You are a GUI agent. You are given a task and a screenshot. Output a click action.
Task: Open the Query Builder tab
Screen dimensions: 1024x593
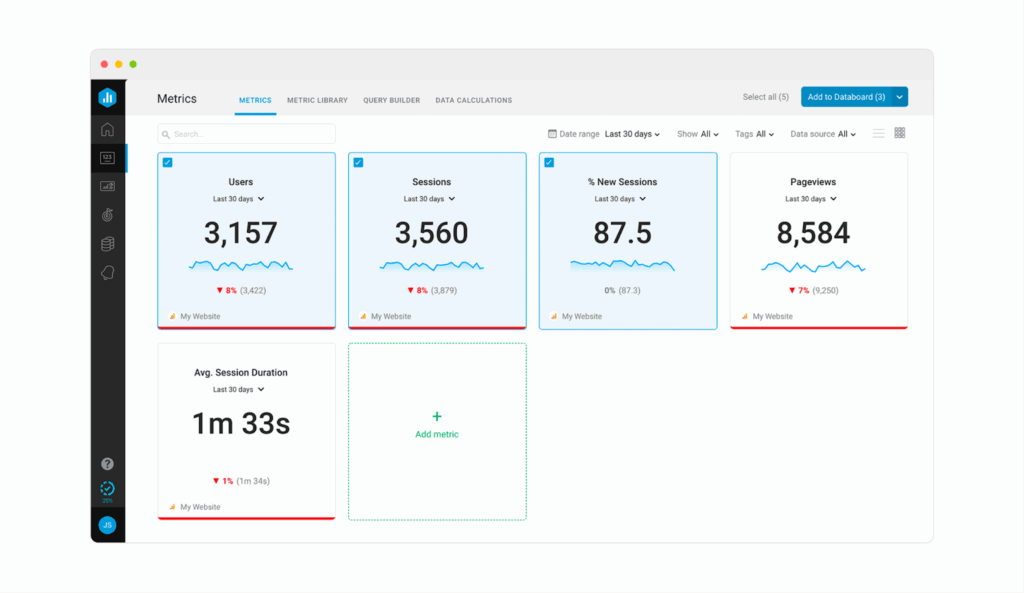(x=391, y=100)
